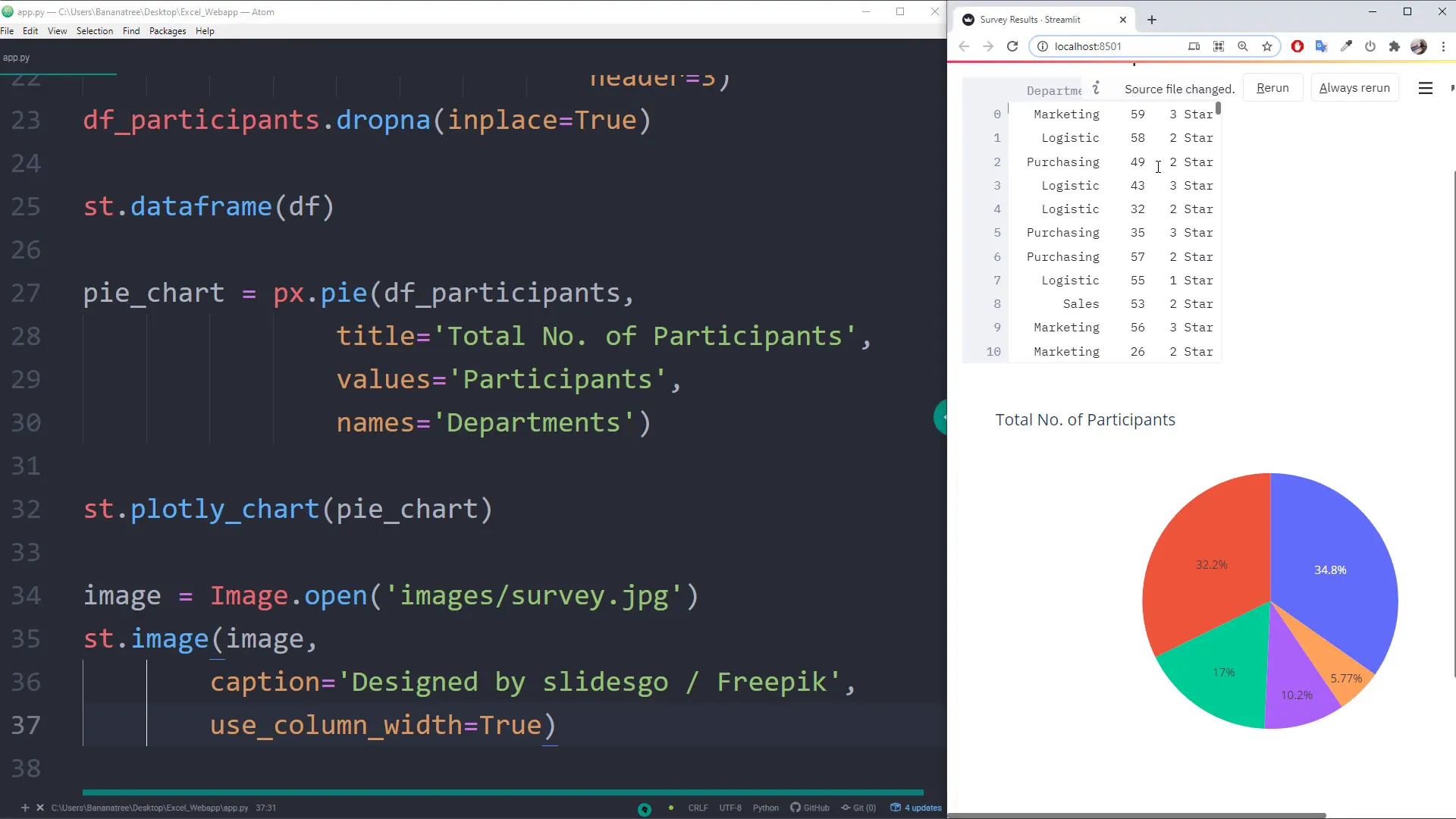Click the ad blocker extension icon

(x=1297, y=46)
